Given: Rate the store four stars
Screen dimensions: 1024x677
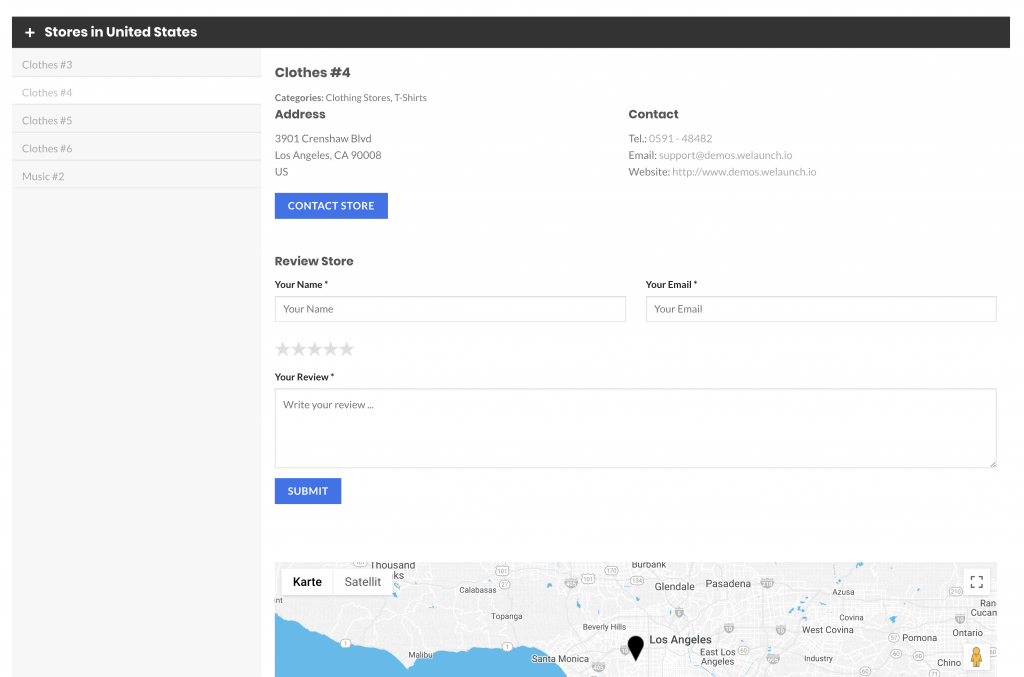Looking at the screenshot, I should click(330, 349).
